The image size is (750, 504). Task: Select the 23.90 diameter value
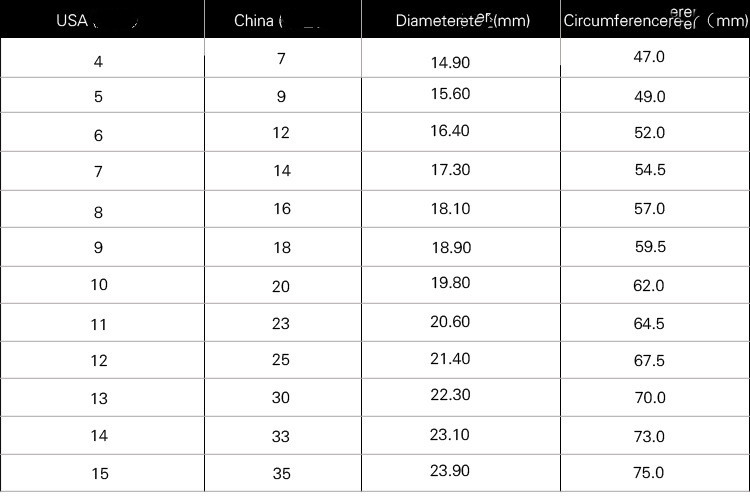[x=449, y=472]
